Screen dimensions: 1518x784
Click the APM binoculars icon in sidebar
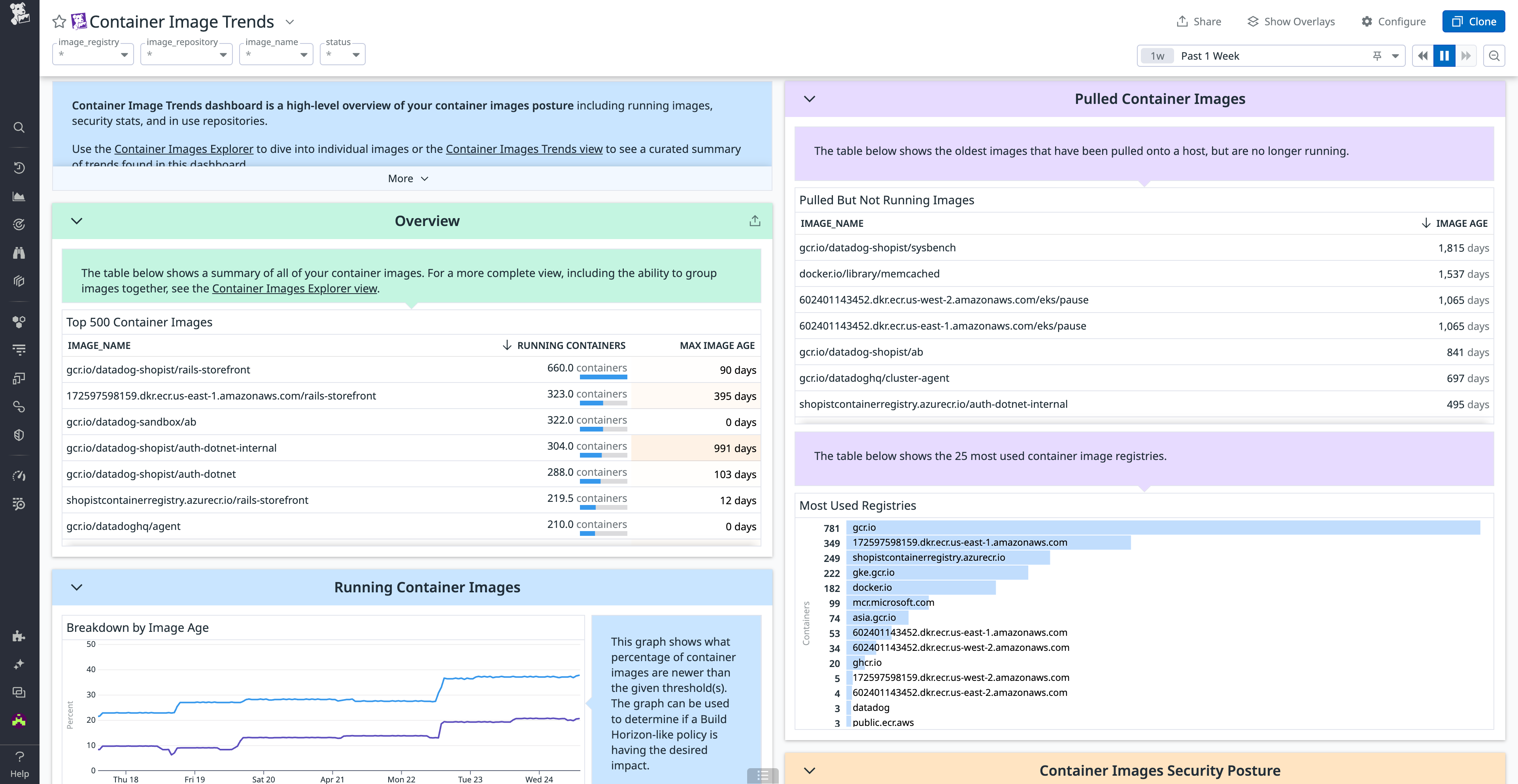pyautogui.click(x=19, y=253)
